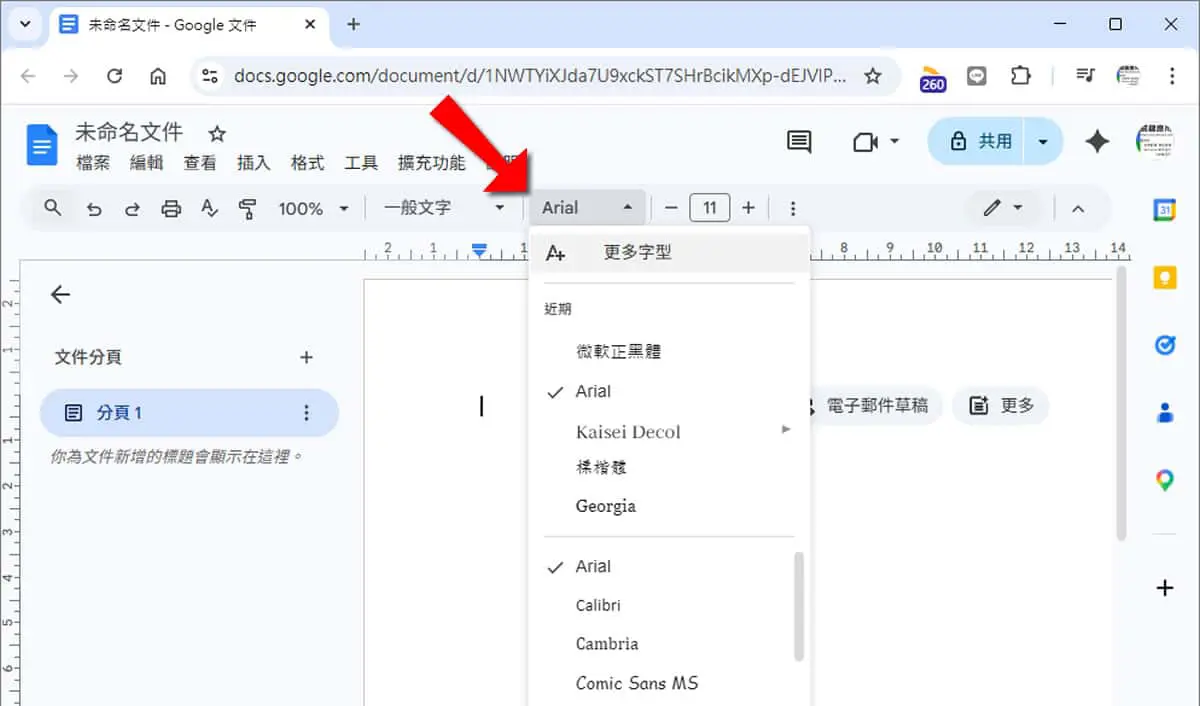This screenshot has height=706, width=1200.
Task: Click the undo arrow in toolbar
Action: pyautogui.click(x=94, y=209)
